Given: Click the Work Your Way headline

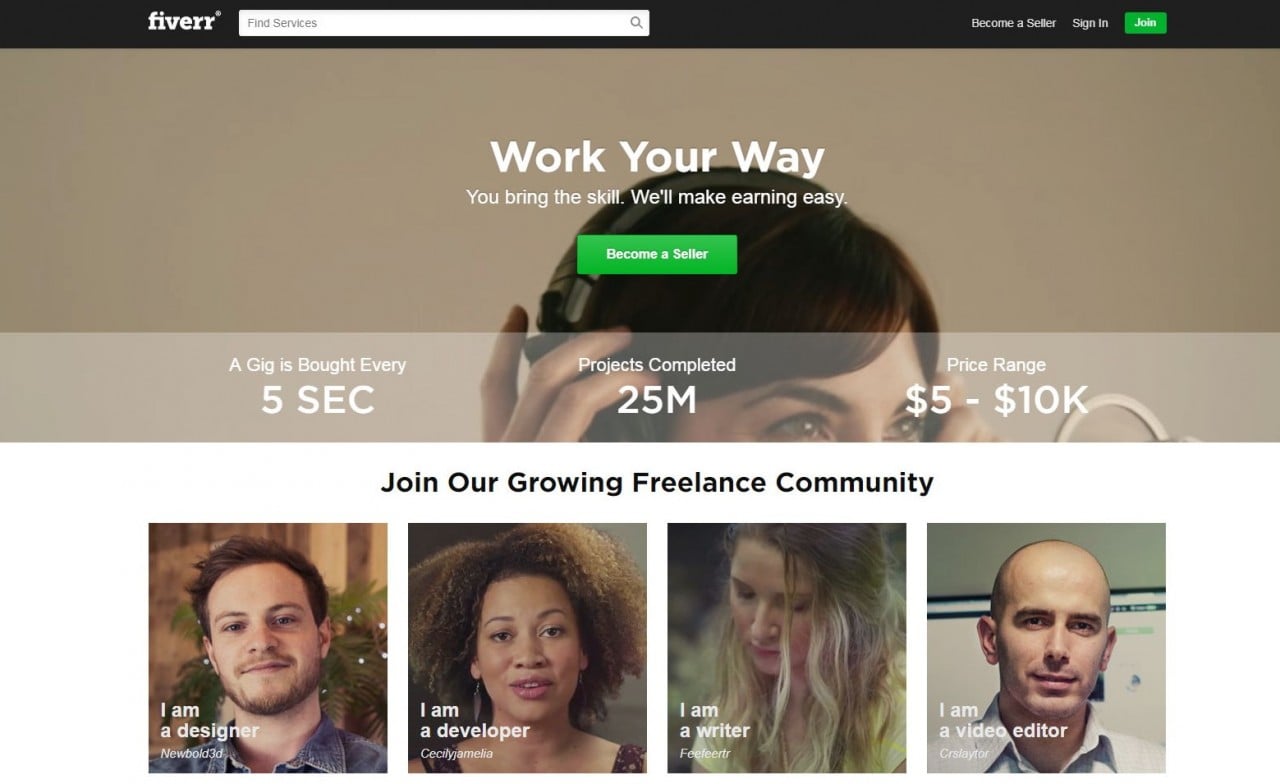Looking at the screenshot, I should 657,157.
